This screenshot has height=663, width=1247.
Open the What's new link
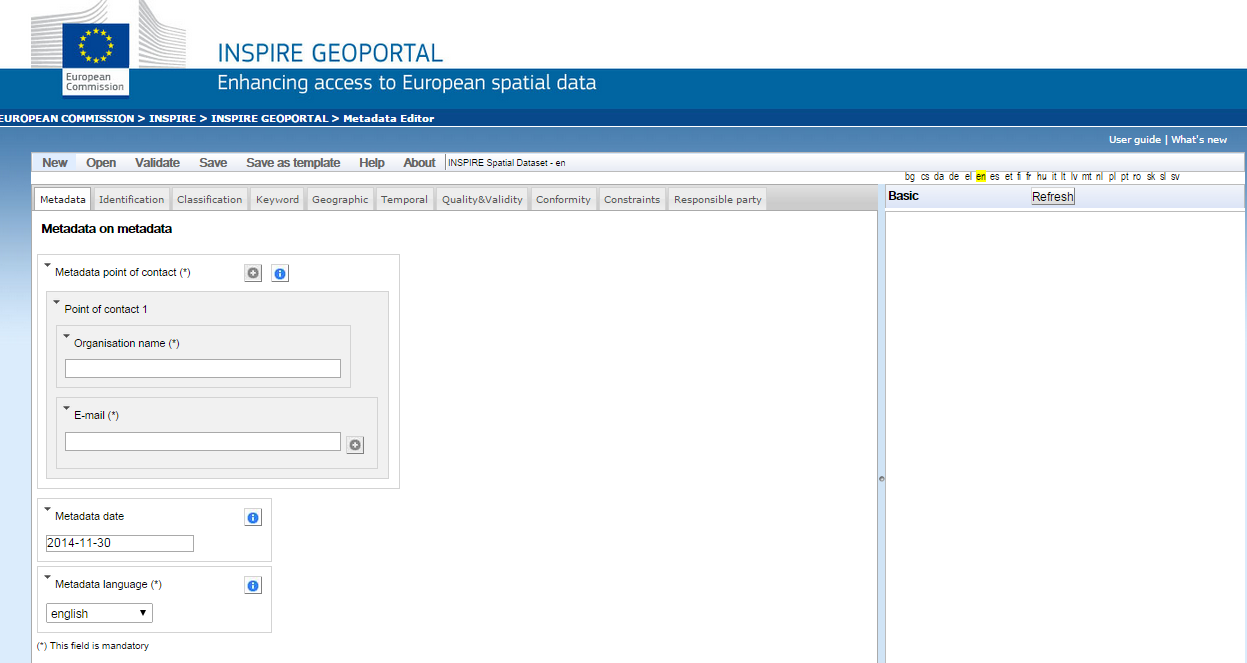pyautogui.click(x=1199, y=140)
